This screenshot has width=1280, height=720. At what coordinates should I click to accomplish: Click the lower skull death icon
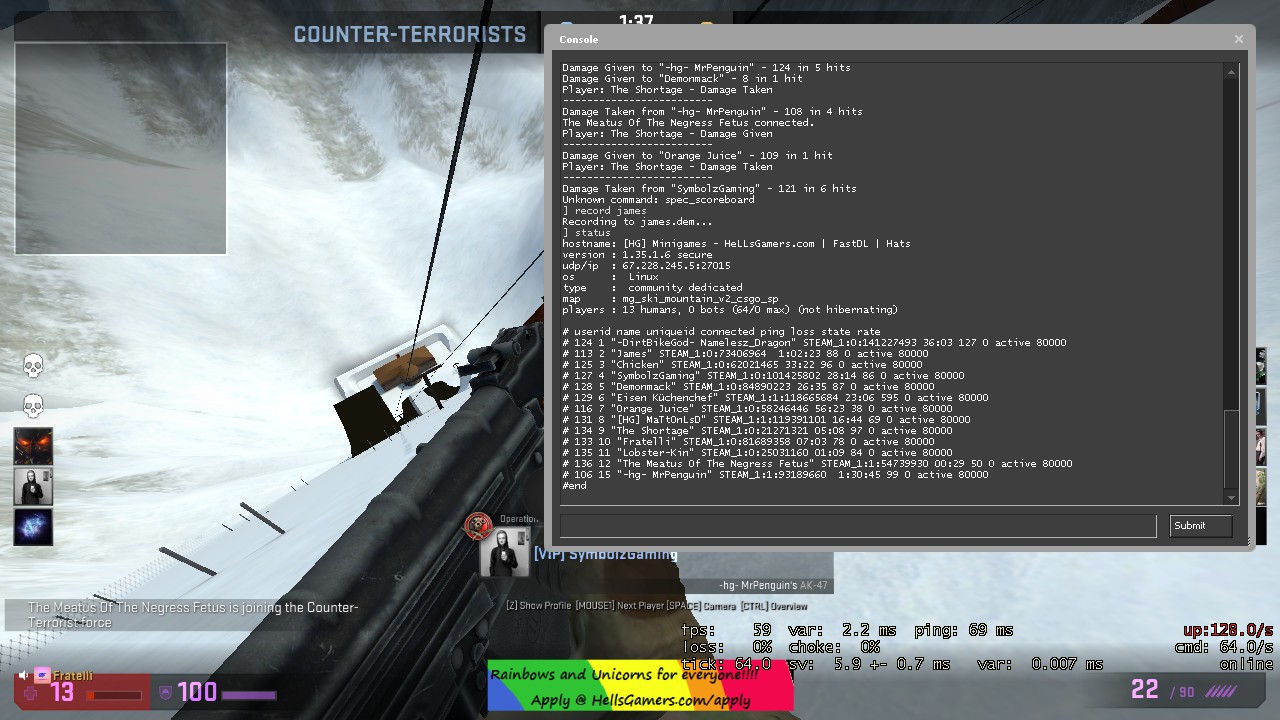[x=33, y=406]
